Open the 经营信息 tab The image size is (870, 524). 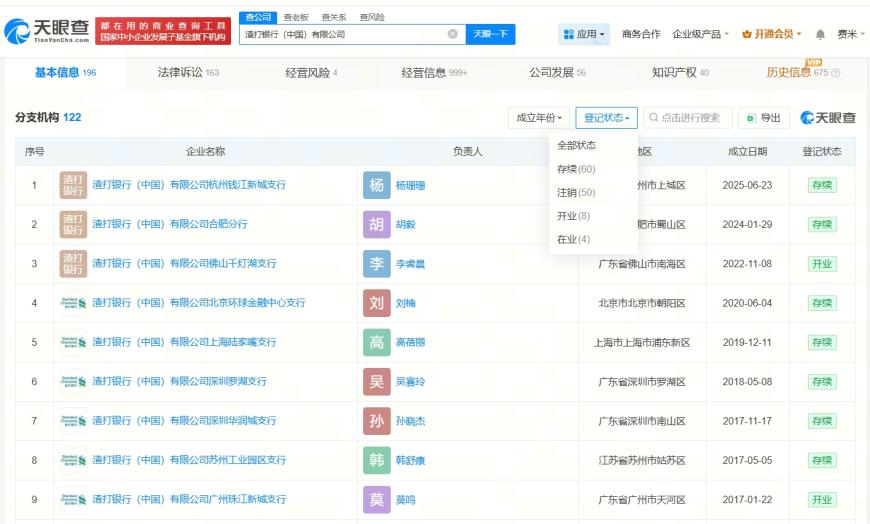coord(434,73)
